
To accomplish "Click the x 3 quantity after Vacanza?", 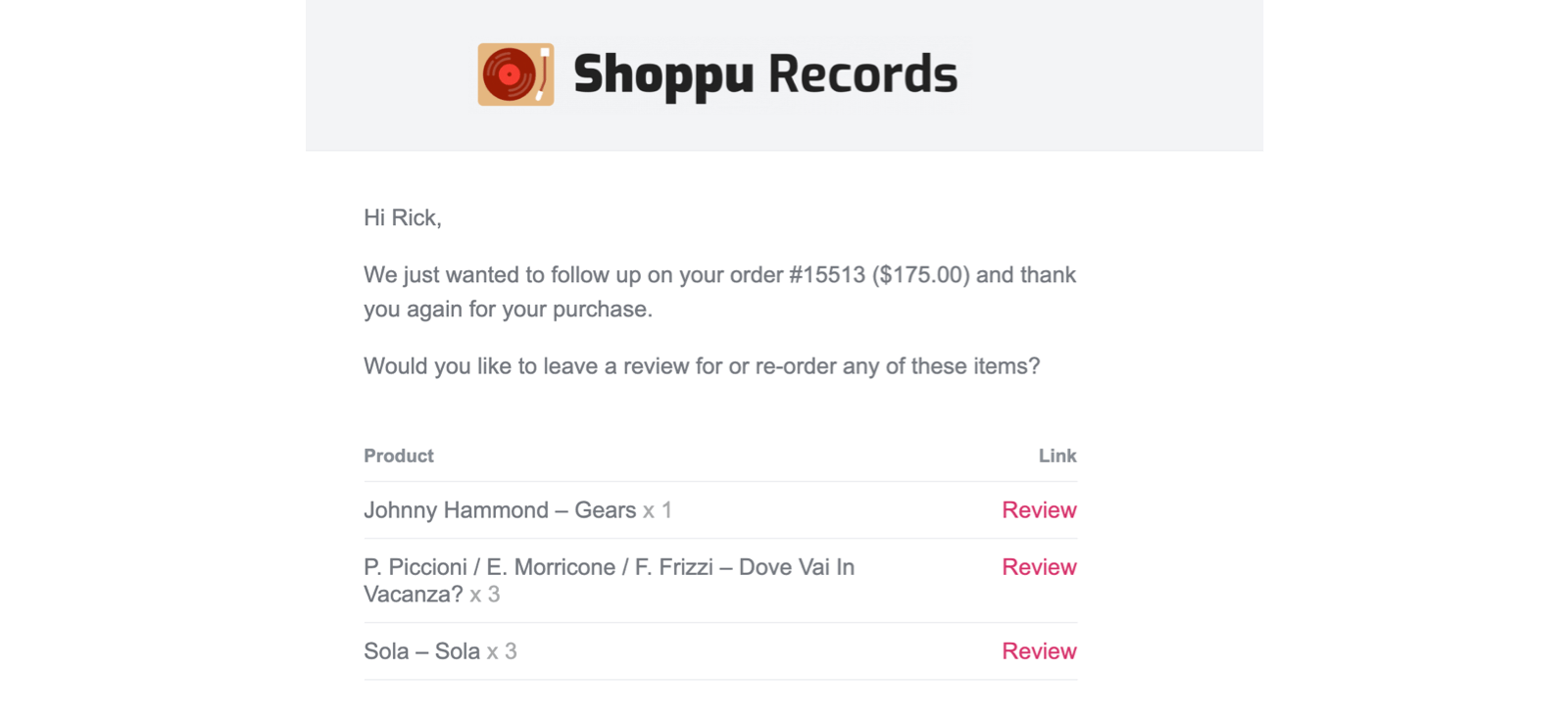I will tap(485, 595).
